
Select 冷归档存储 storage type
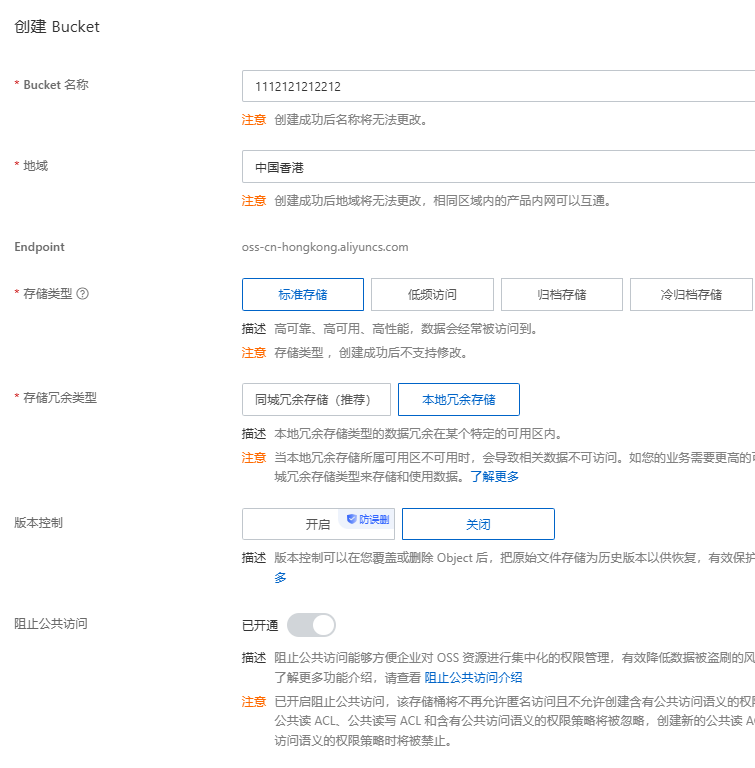click(x=691, y=294)
